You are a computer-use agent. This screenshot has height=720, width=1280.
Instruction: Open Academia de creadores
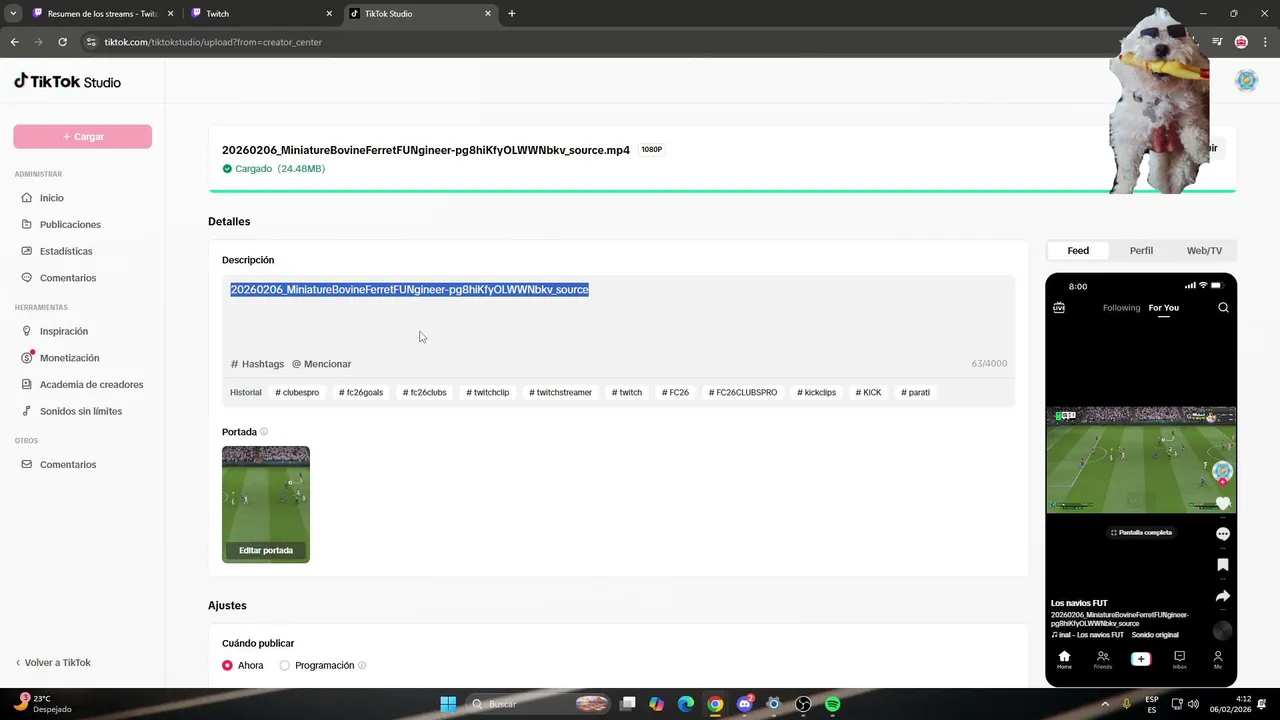(x=82, y=385)
